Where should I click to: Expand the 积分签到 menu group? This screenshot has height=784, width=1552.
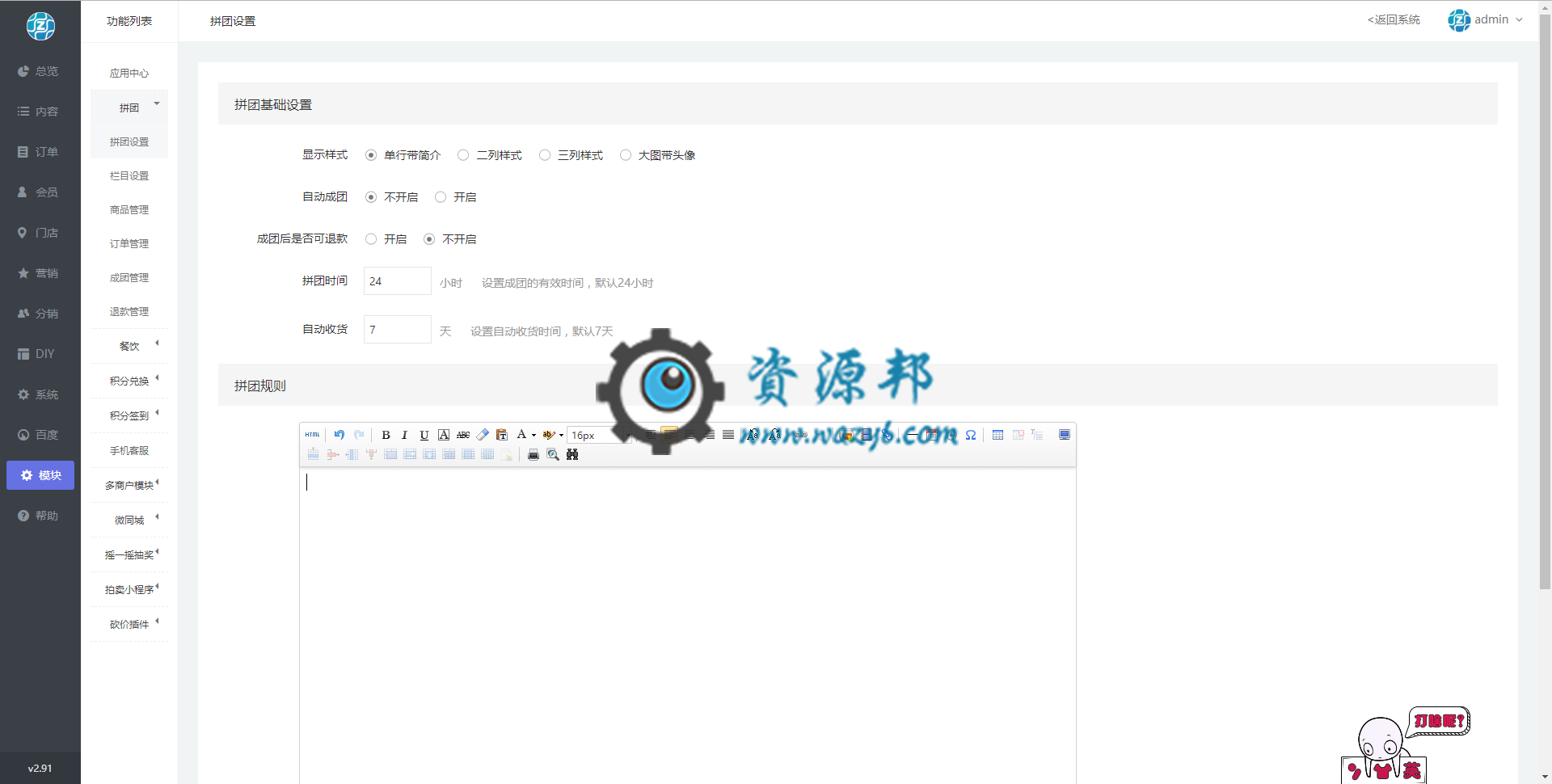pos(129,415)
